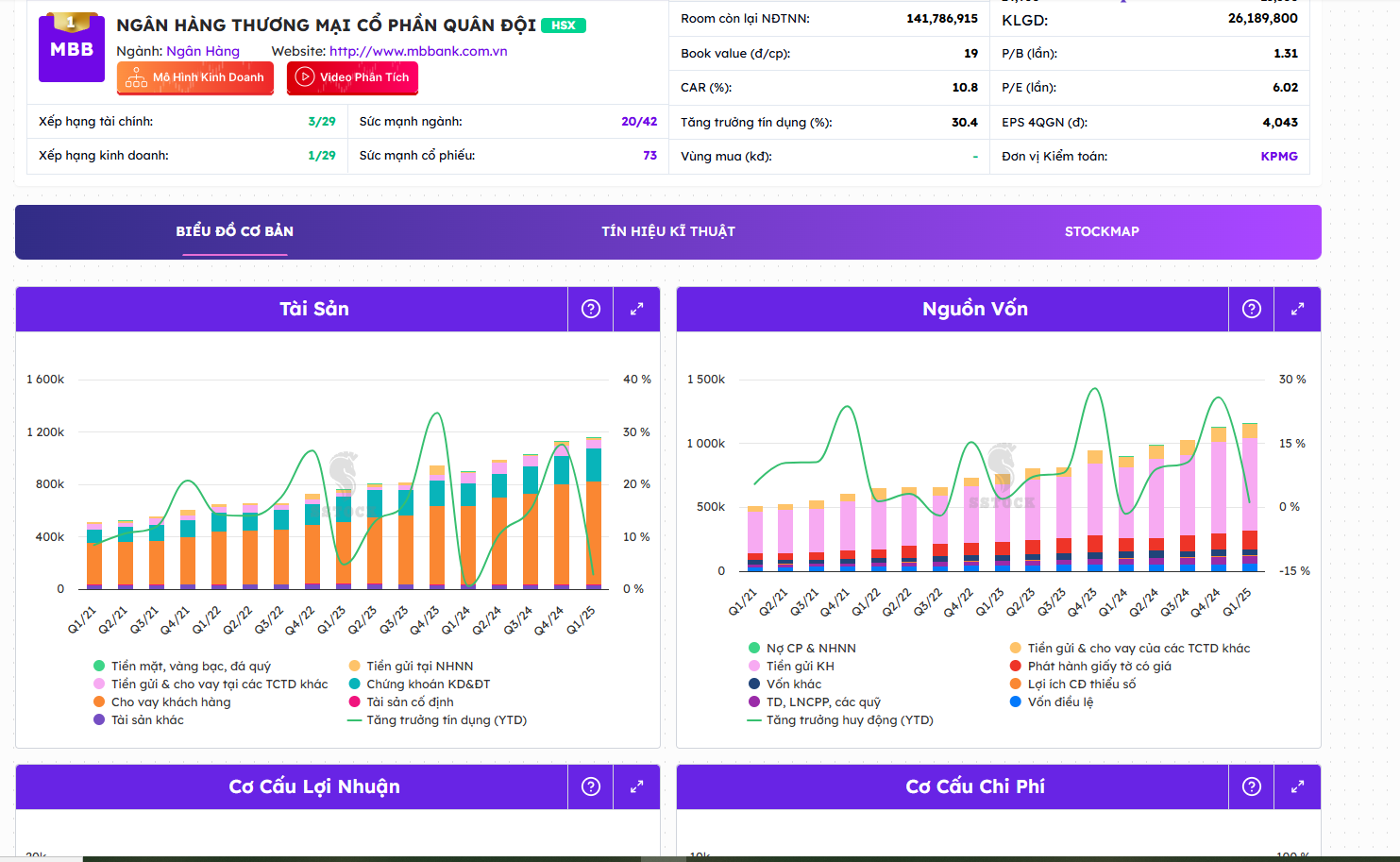Select the Biểu Đồ Cơ Bản tab
The image size is (1400, 862).
234,231
